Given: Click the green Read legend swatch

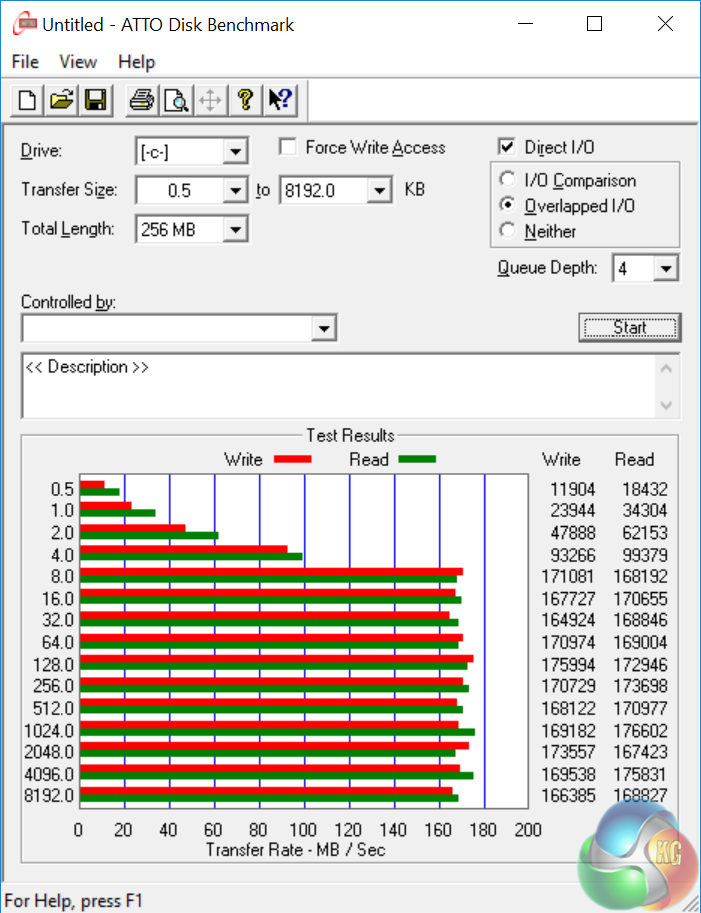Looking at the screenshot, I should pyautogui.click(x=417, y=459).
